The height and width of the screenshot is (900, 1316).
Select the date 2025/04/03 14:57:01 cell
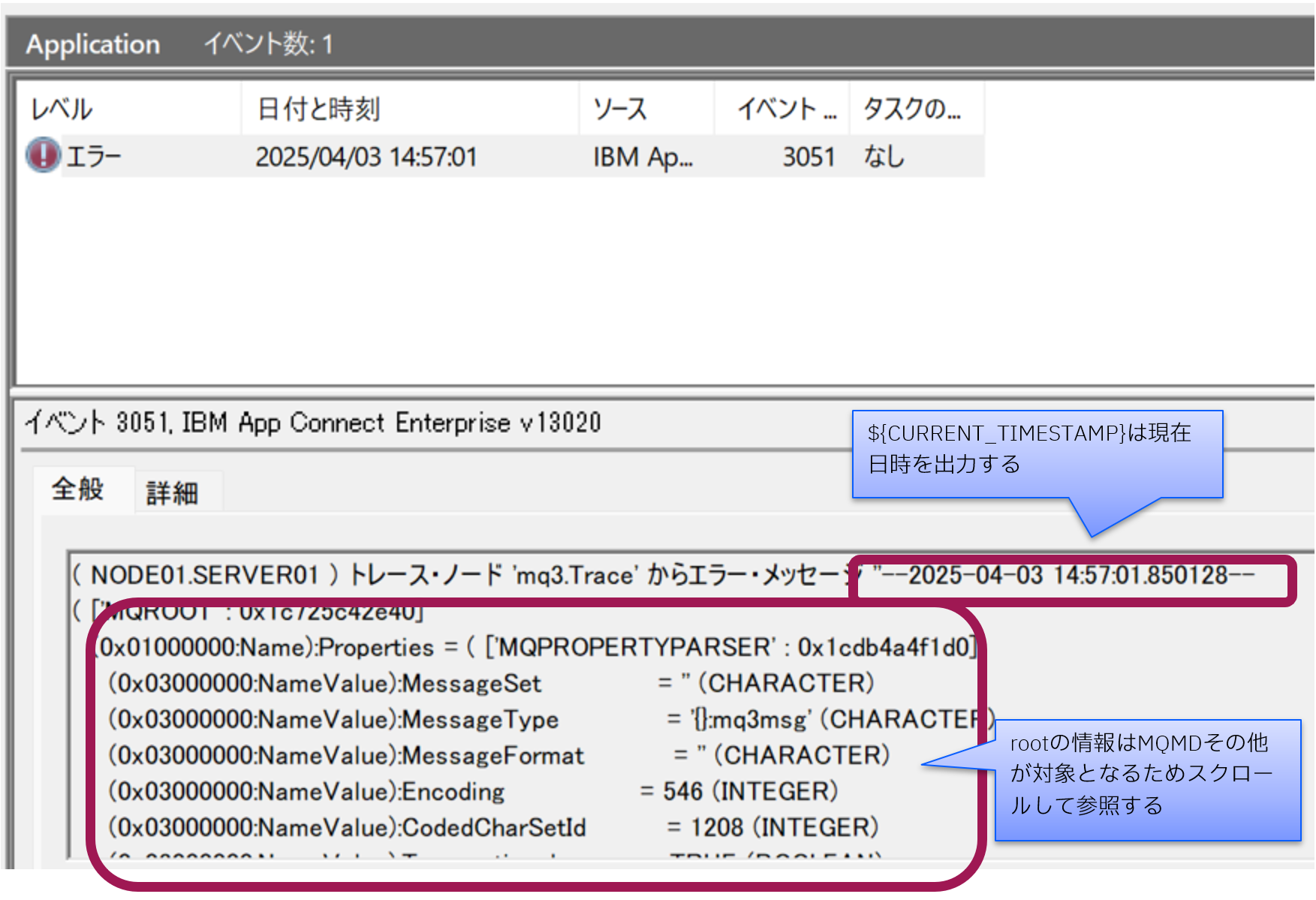(366, 157)
